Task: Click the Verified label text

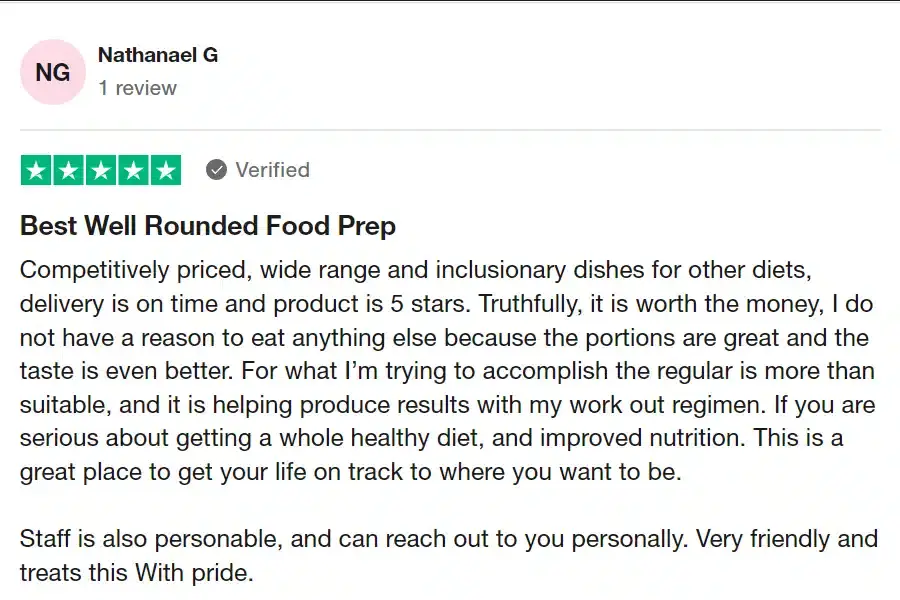Action: pos(272,170)
